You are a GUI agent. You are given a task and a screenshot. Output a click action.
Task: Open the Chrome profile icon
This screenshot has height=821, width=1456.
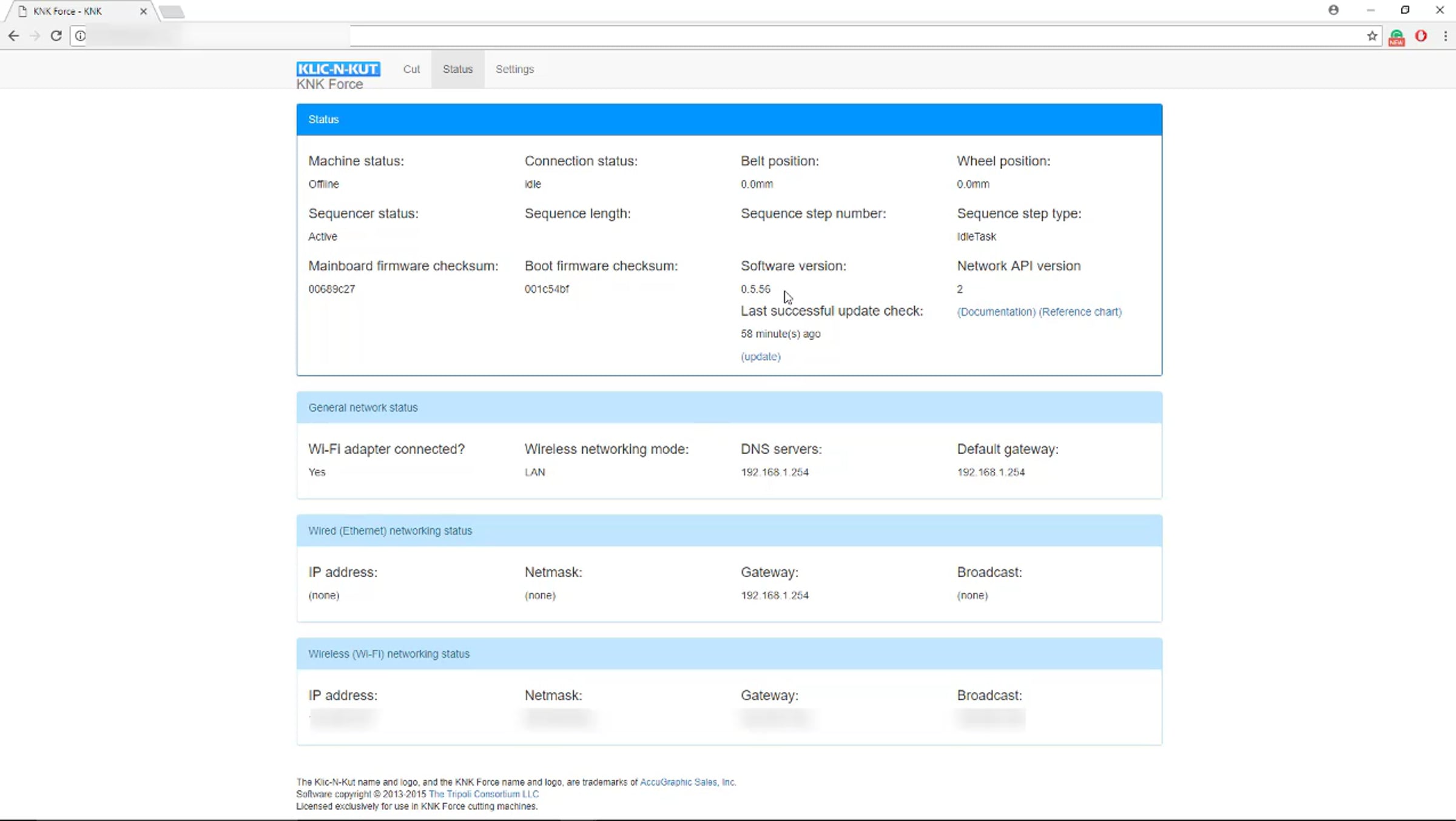[1333, 10]
